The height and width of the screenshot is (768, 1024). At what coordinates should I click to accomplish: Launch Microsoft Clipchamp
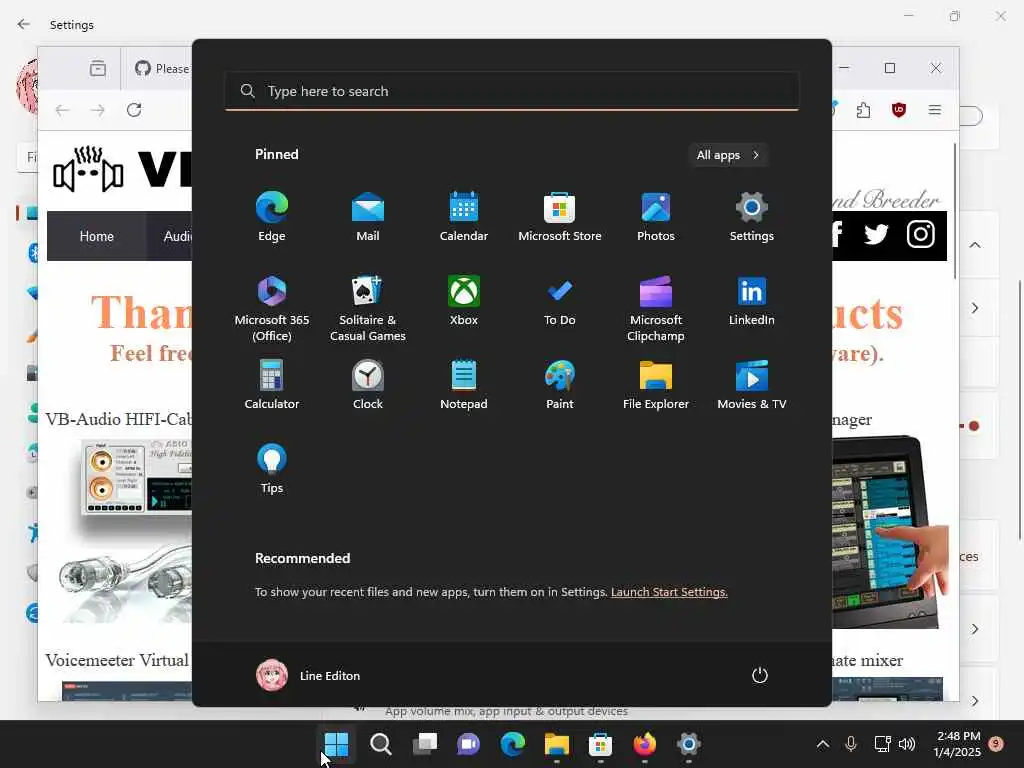(x=656, y=309)
